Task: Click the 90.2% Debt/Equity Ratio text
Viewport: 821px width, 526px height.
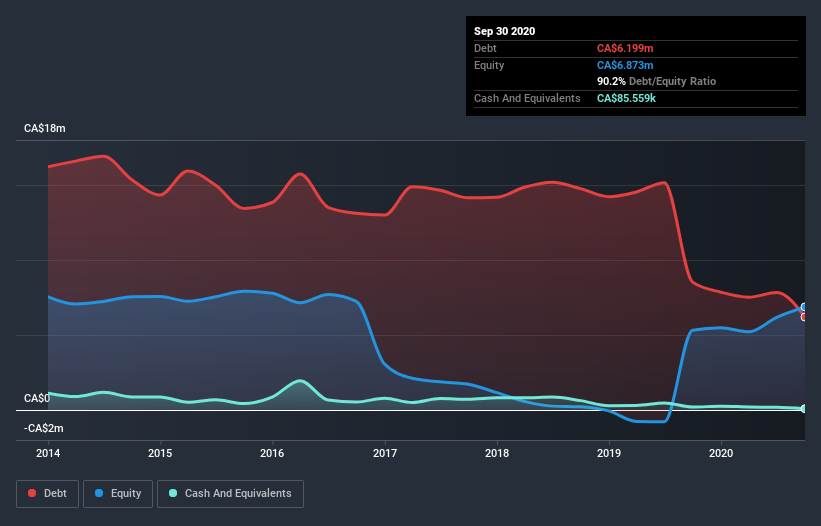Action: point(657,81)
